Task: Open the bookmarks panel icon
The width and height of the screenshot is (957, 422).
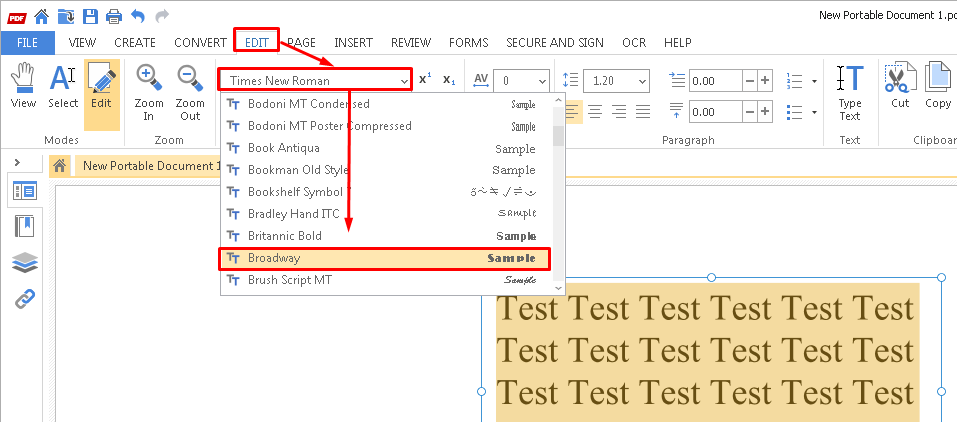Action: [25, 227]
